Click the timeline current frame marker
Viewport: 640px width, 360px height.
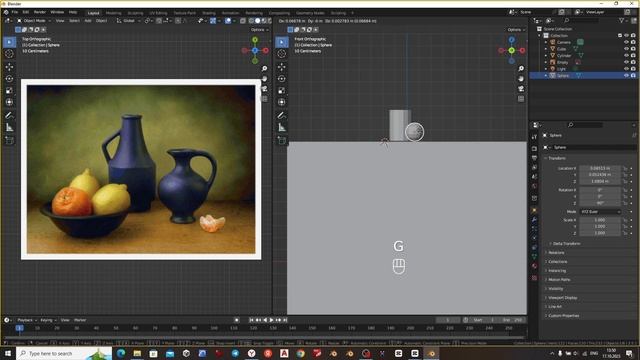click(19, 328)
